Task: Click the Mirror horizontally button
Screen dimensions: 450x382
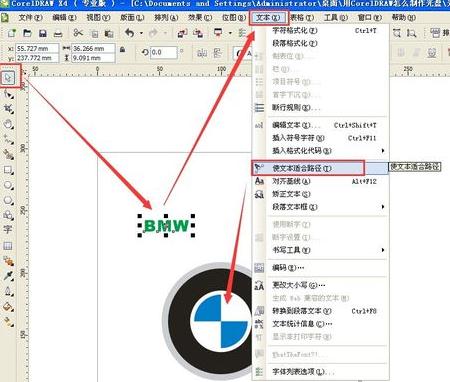Action: pos(202,53)
